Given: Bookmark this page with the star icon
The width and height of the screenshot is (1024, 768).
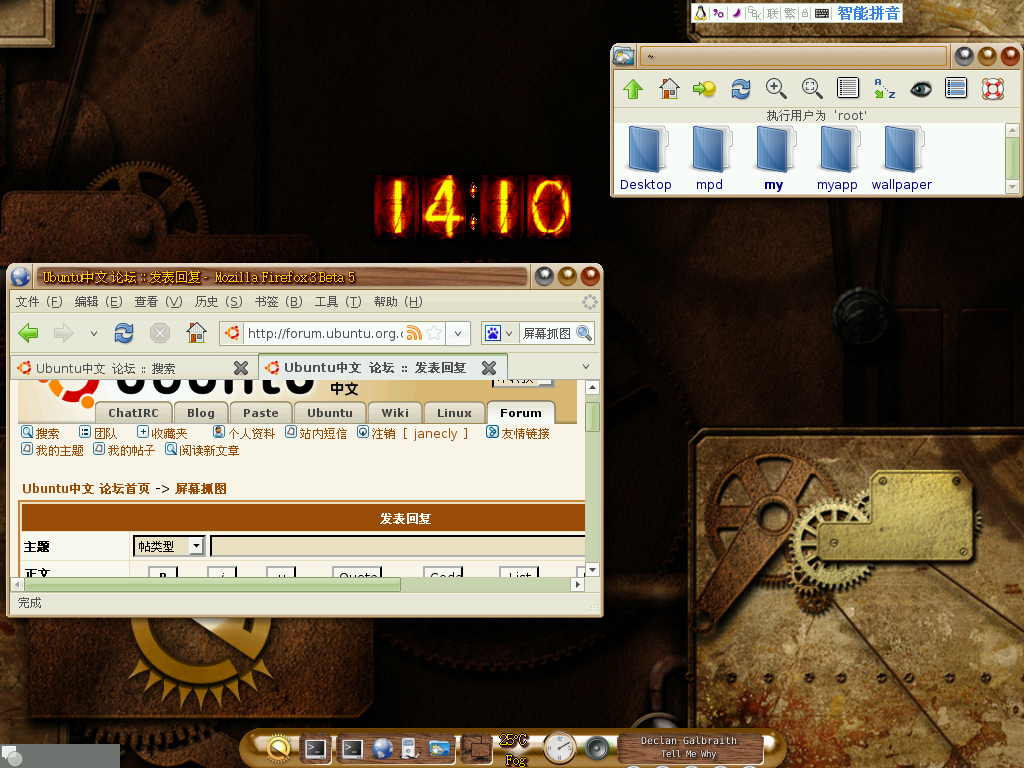Looking at the screenshot, I should point(434,333).
